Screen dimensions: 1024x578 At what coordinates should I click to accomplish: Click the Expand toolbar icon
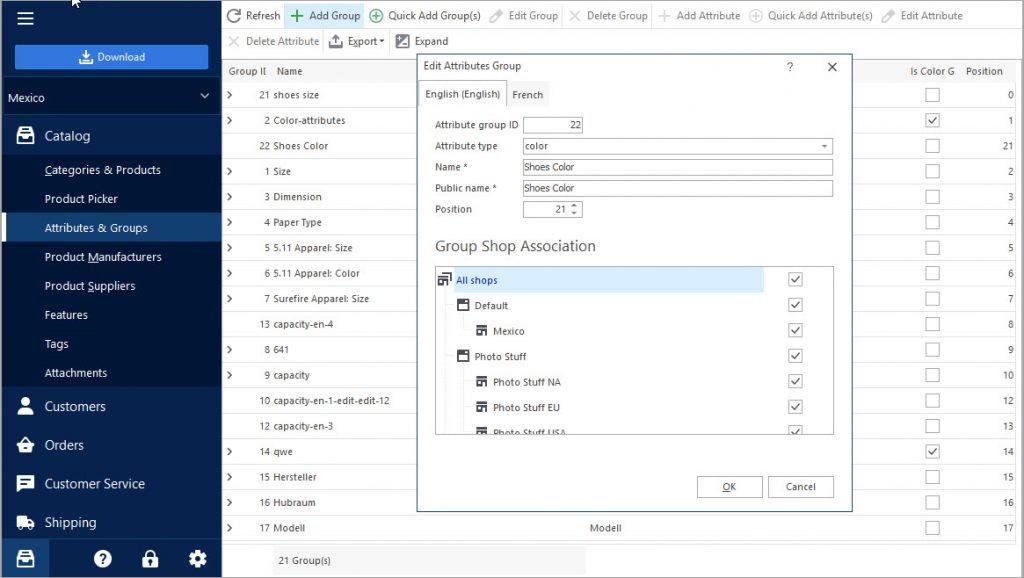point(403,41)
